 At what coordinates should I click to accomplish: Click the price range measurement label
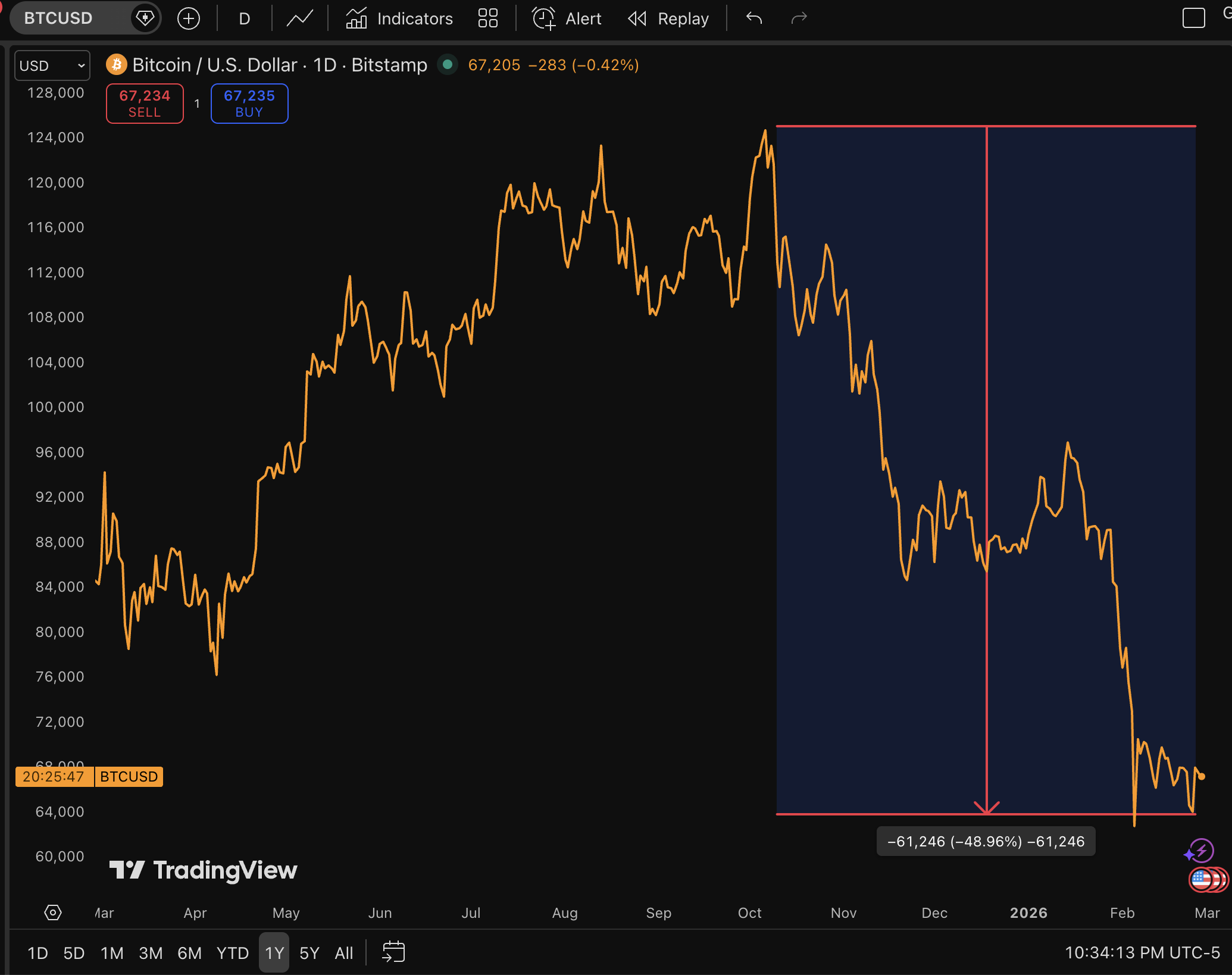[986, 841]
